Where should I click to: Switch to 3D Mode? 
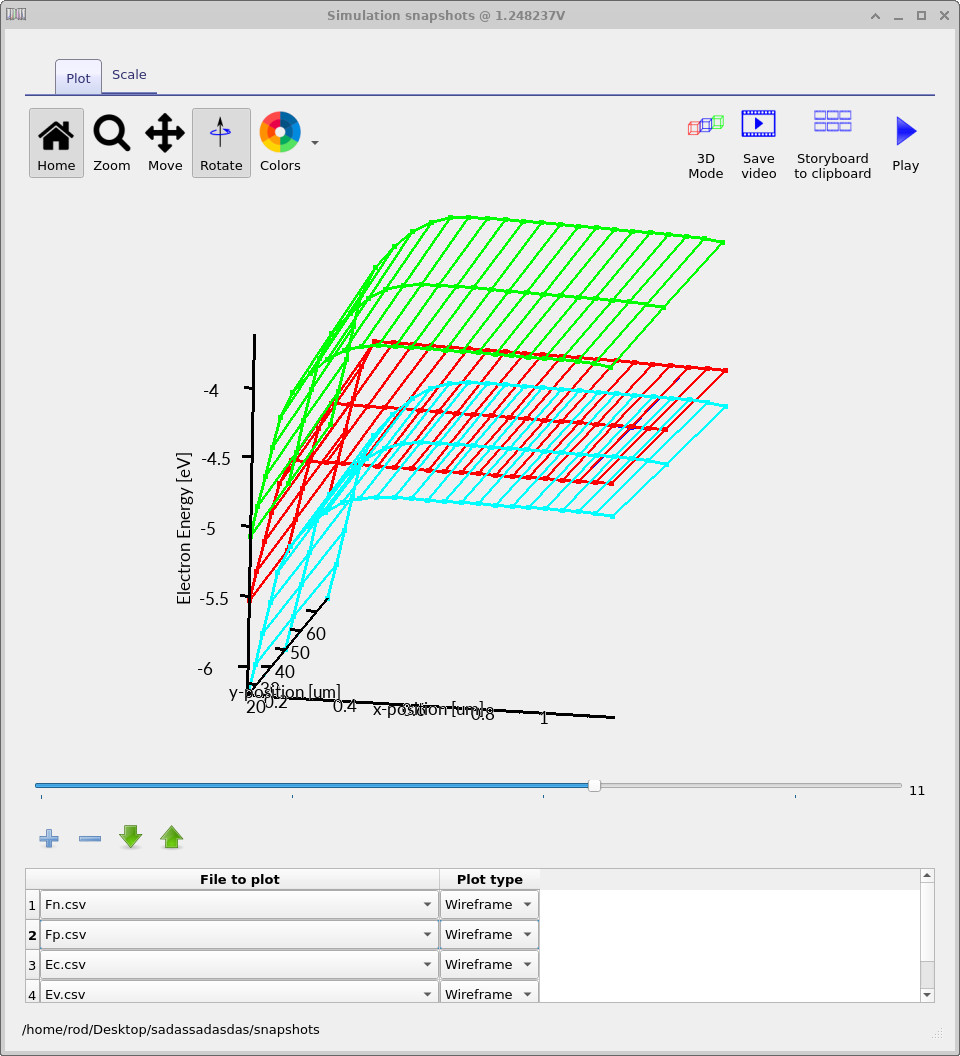pyautogui.click(x=705, y=143)
